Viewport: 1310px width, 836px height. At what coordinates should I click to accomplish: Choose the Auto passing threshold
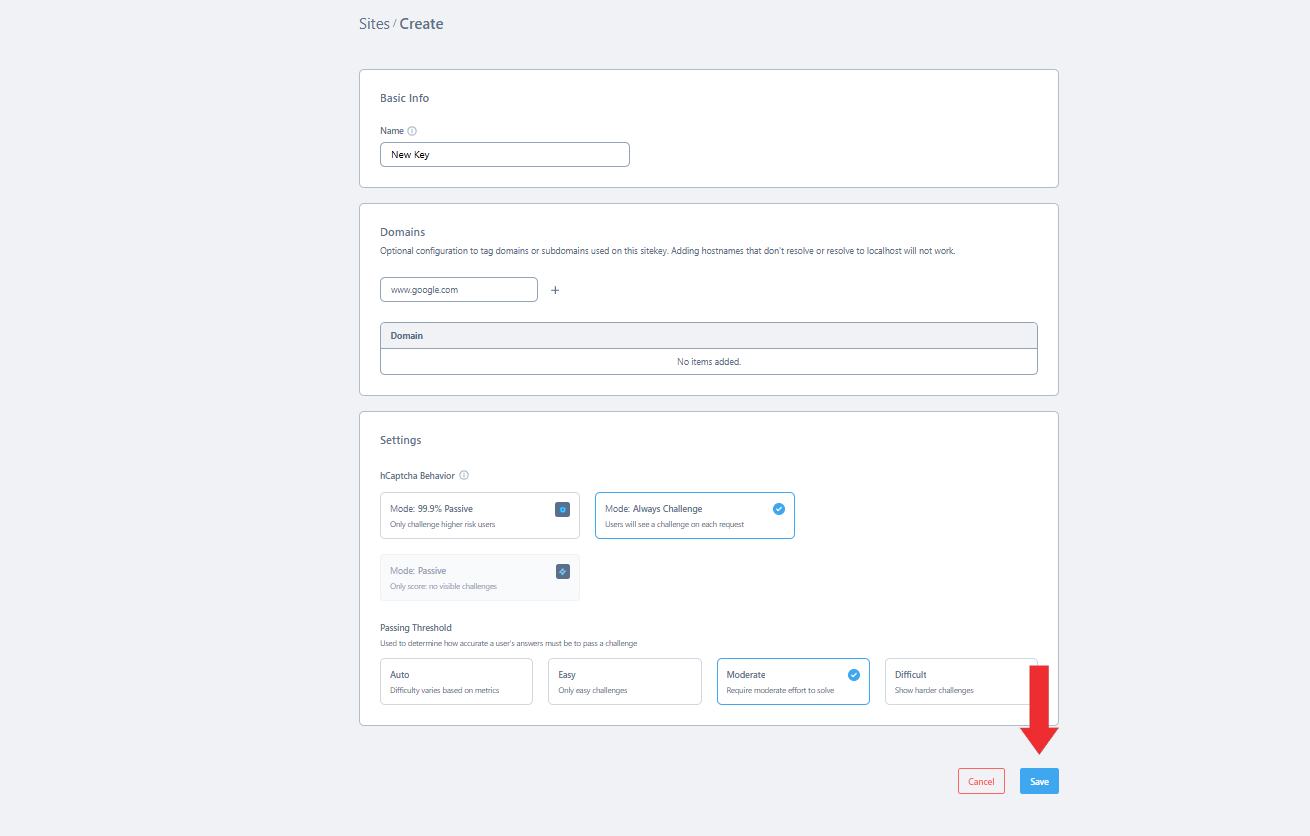click(456, 681)
